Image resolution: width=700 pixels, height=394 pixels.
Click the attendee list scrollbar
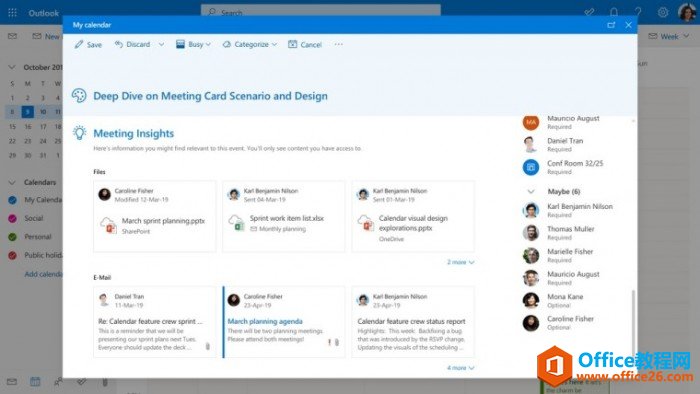pyautogui.click(x=633, y=321)
